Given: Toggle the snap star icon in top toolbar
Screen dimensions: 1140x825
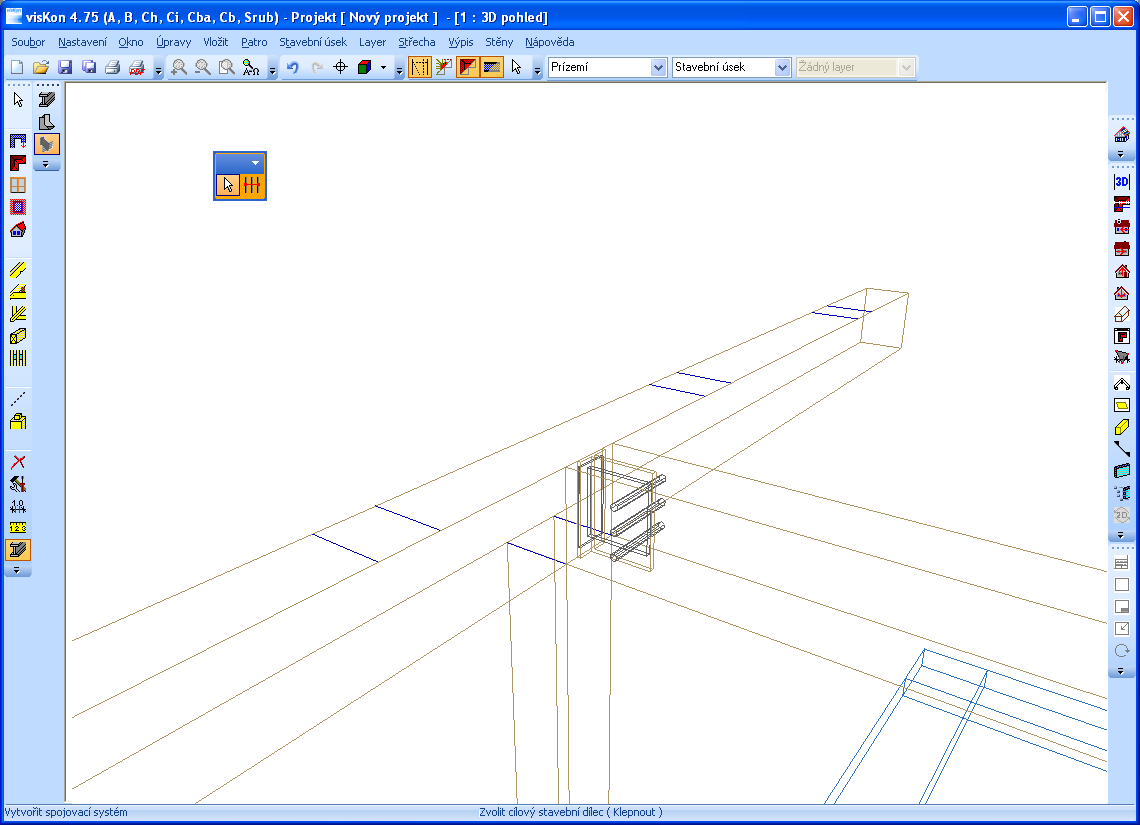Looking at the screenshot, I should [443, 68].
